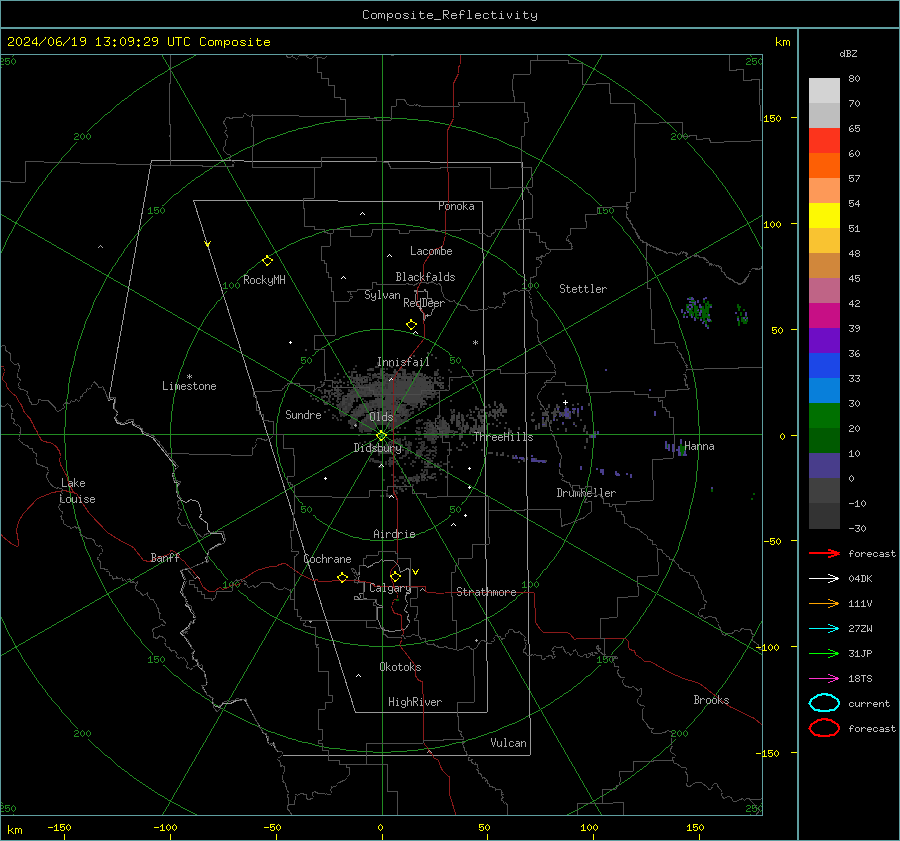Pick the magenta swatch in dBZ scale
The height and width of the screenshot is (841, 900).
coord(824,316)
